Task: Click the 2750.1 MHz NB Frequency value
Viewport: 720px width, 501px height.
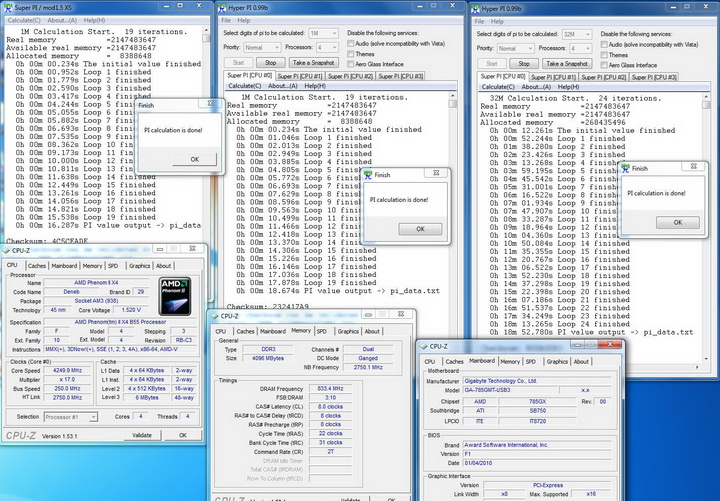Action: point(368,367)
